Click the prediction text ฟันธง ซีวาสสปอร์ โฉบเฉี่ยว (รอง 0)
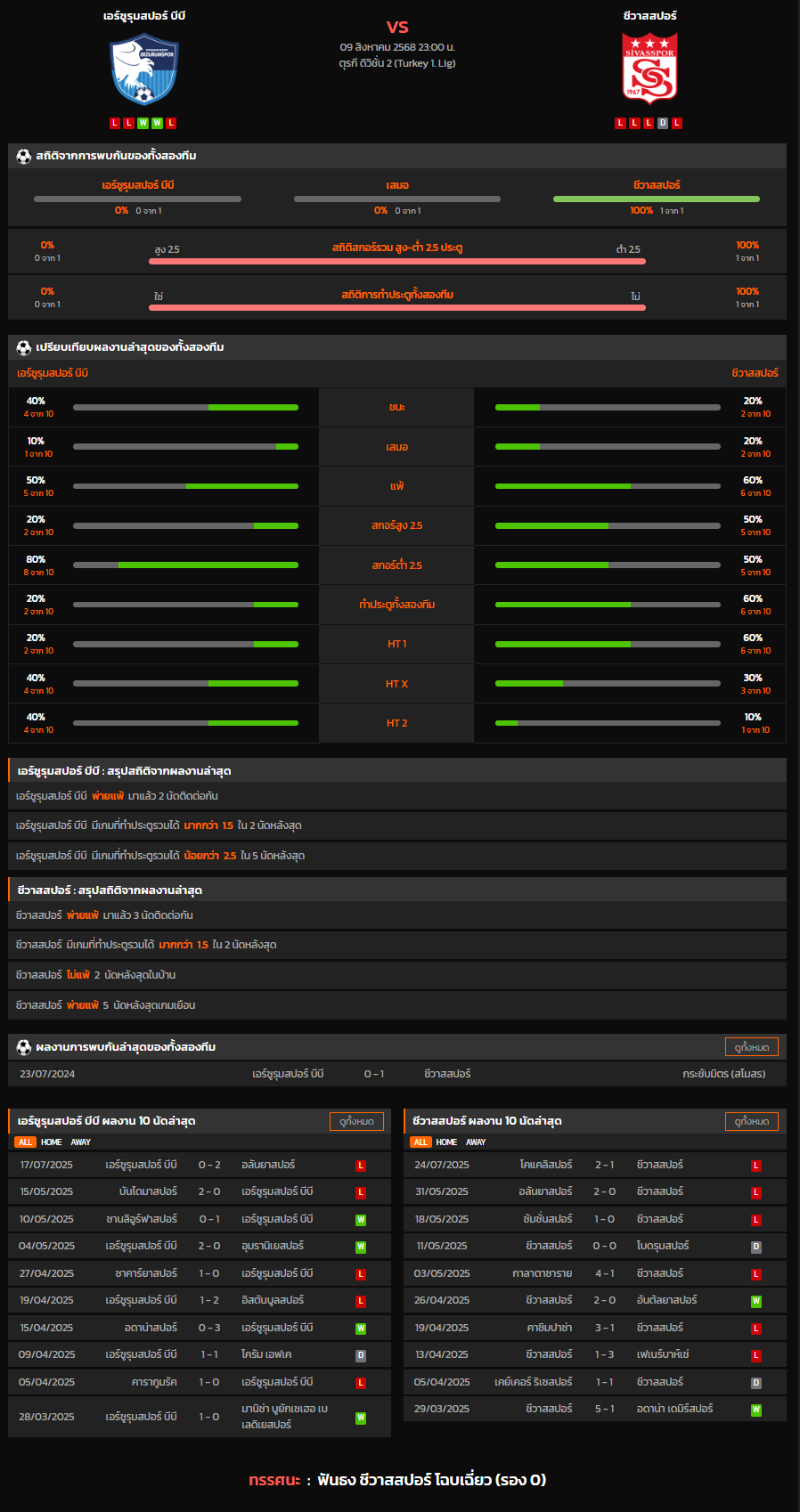 pyautogui.click(x=431, y=1480)
